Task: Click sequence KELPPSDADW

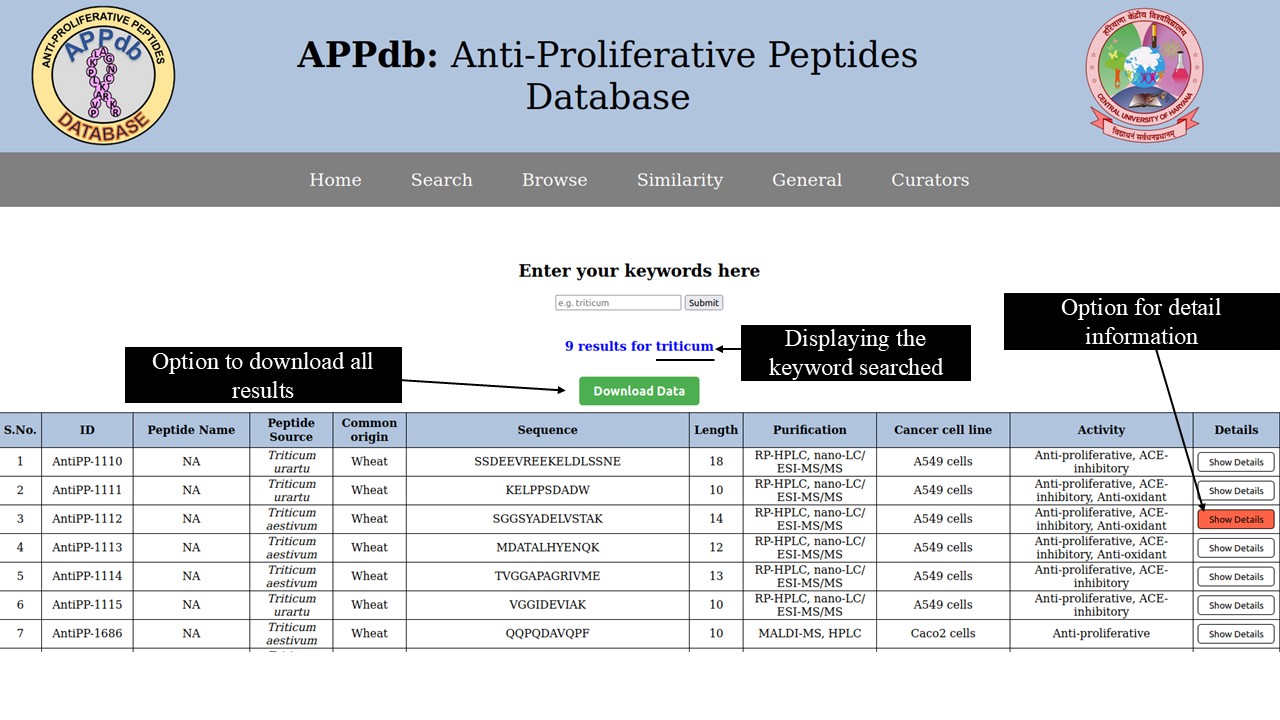Action: [x=547, y=490]
